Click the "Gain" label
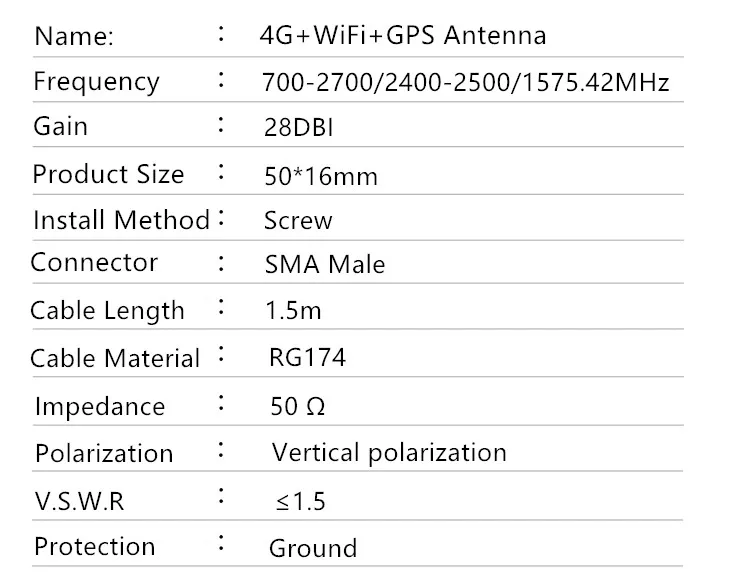Image resolution: width=750 pixels, height=574 pixels. (60, 127)
